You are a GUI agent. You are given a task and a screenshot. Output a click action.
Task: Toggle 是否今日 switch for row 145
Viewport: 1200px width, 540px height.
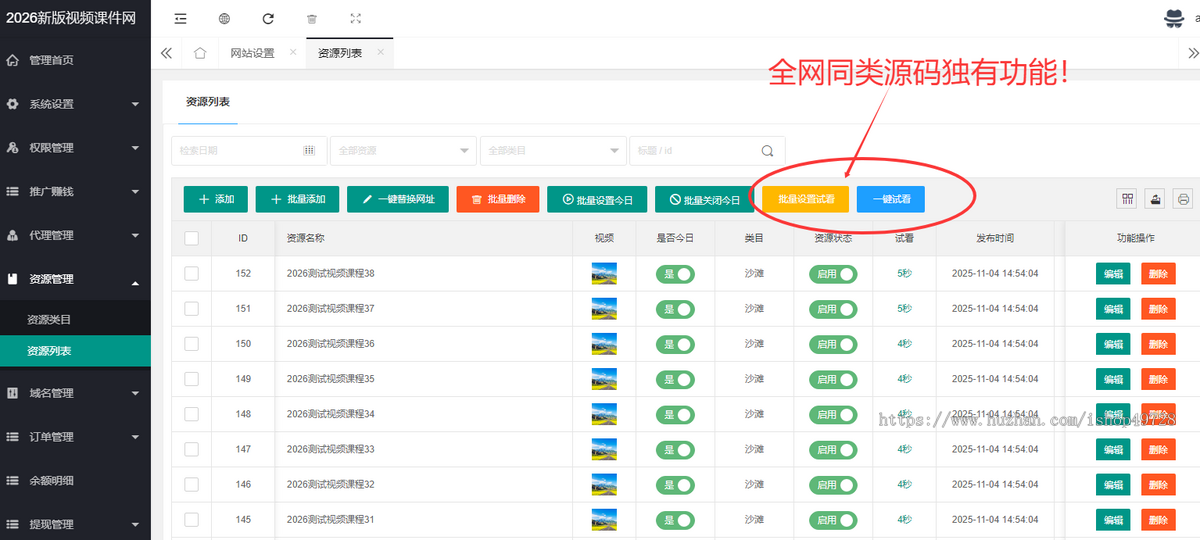675,520
